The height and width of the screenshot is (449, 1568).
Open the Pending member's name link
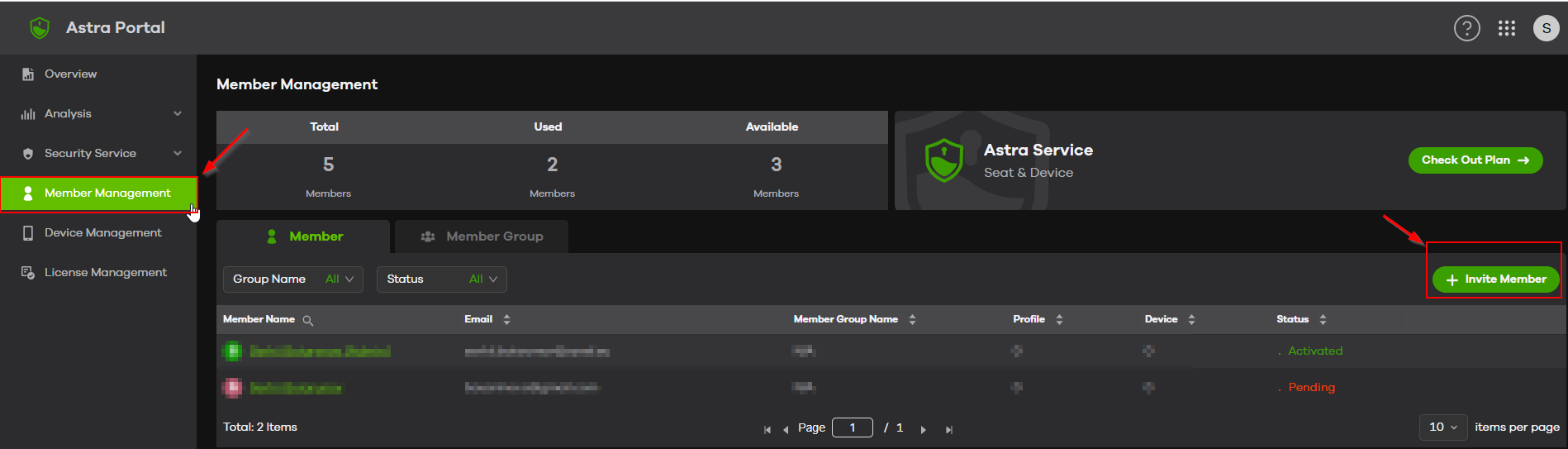coord(296,388)
